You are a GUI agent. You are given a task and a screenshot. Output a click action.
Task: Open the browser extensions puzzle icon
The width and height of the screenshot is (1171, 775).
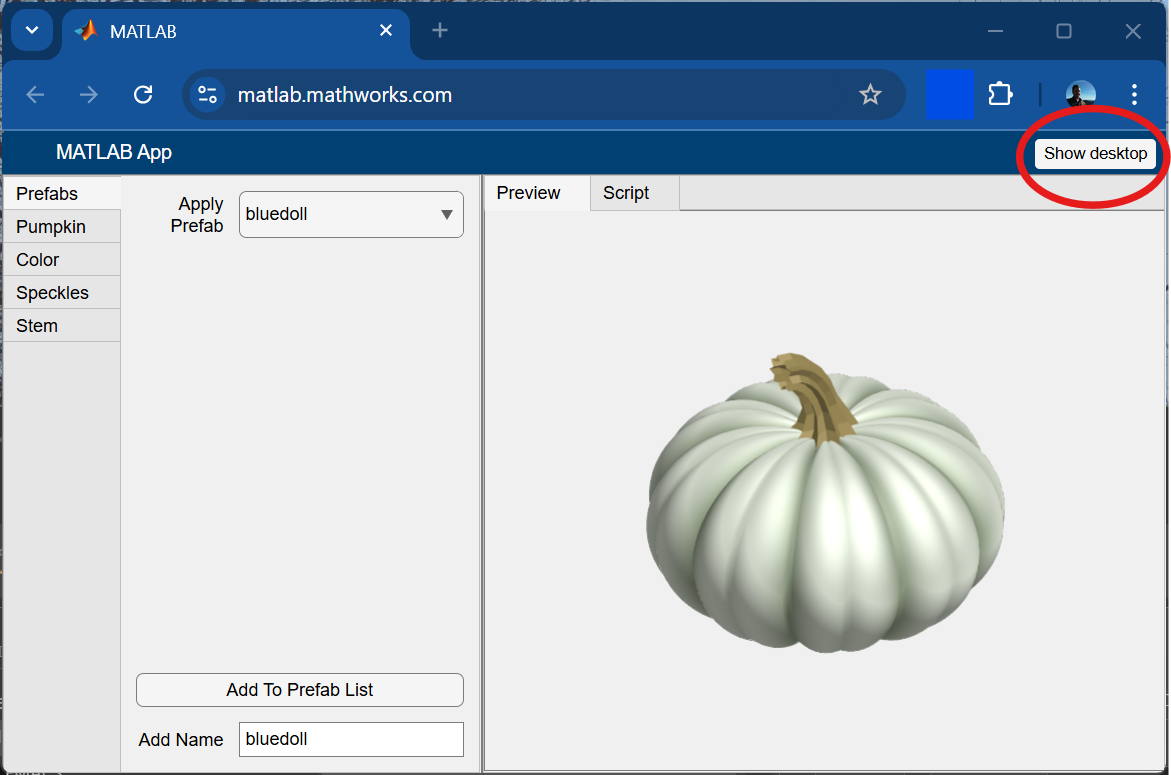click(x=1000, y=95)
